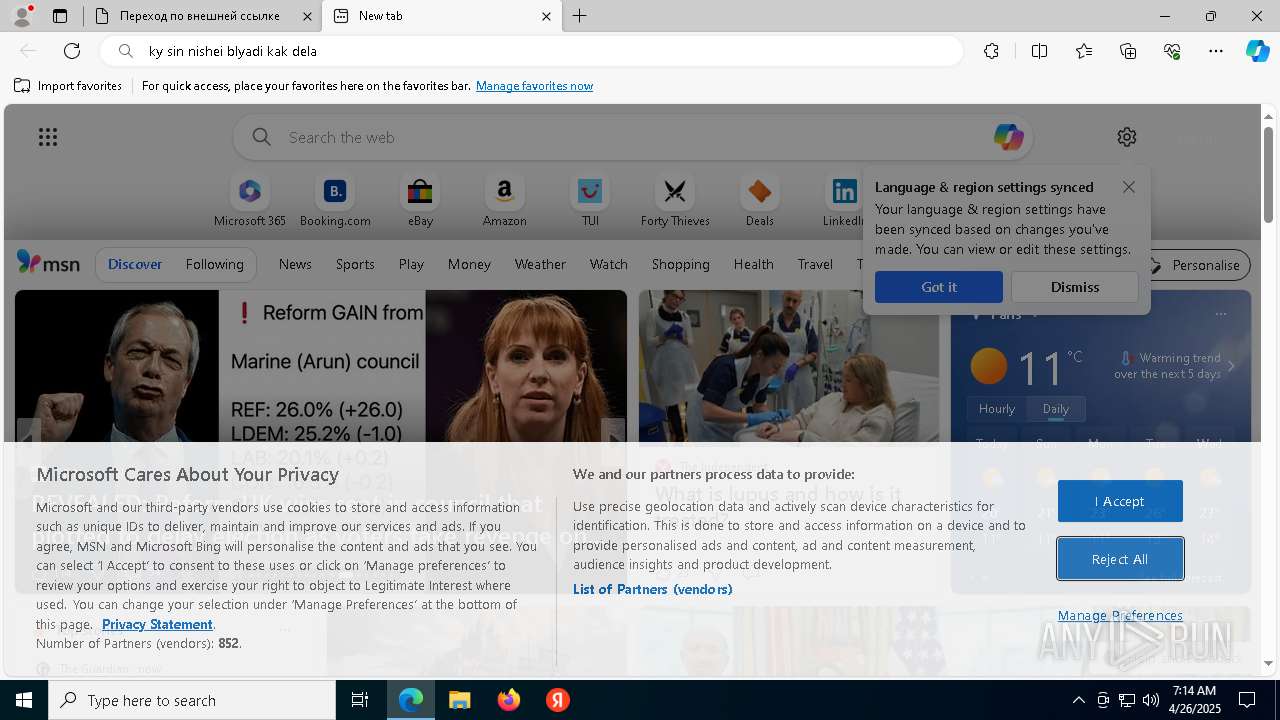Open the volume control in system tray
Image resolution: width=1280 pixels, height=720 pixels.
(1151, 700)
